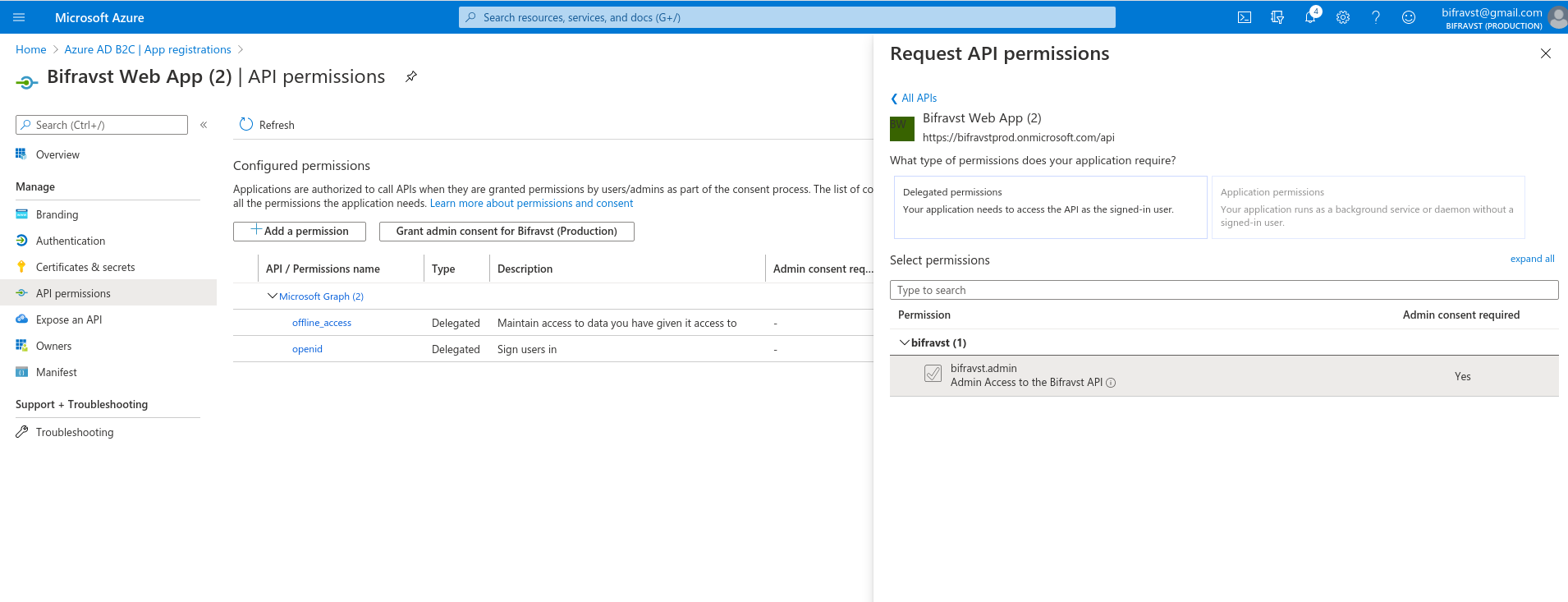Close the Request API permissions panel

click(x=1546, y=53)
